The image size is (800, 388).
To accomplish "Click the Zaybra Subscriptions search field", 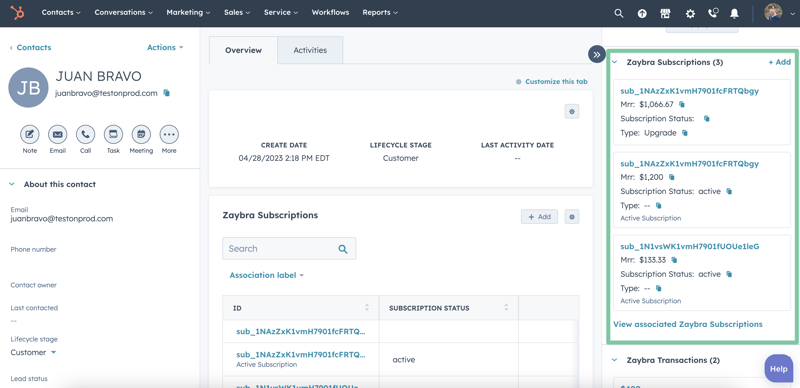I will click(289, 249).
